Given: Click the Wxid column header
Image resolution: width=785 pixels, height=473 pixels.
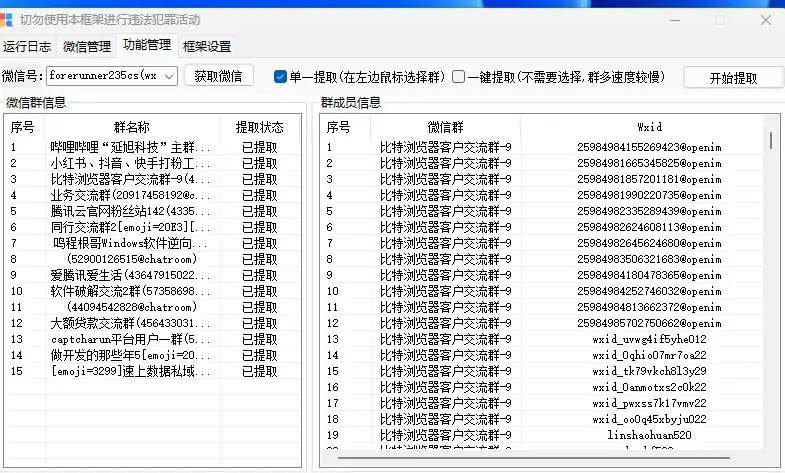Looking at the screenshot, I should 649,127.
